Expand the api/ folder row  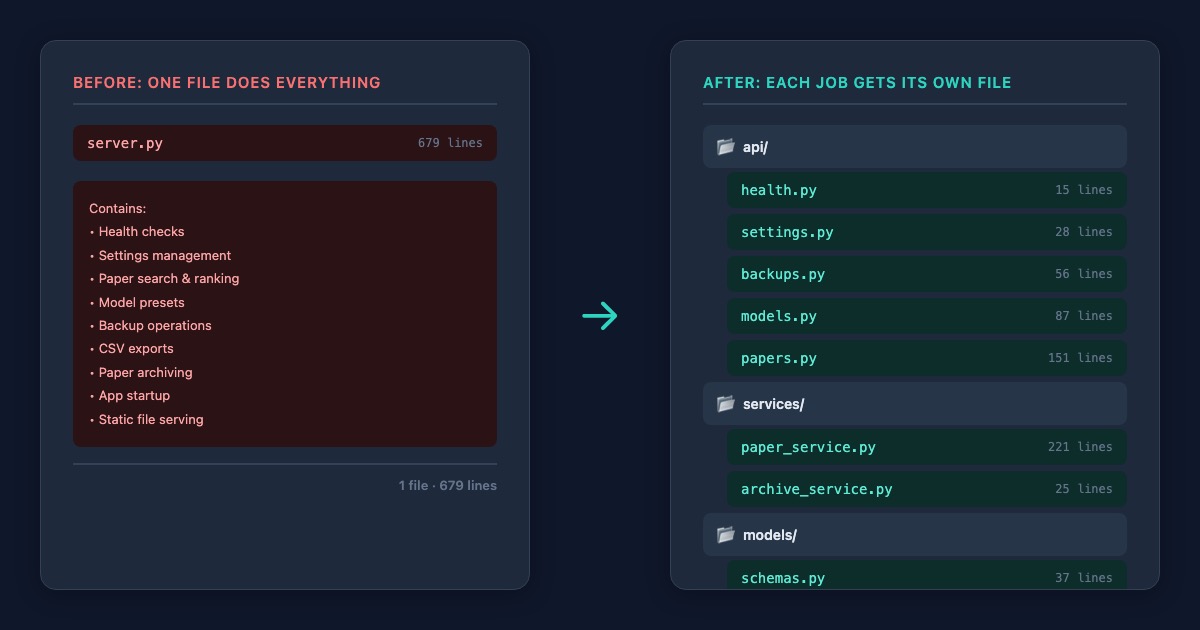pos(914,146)
